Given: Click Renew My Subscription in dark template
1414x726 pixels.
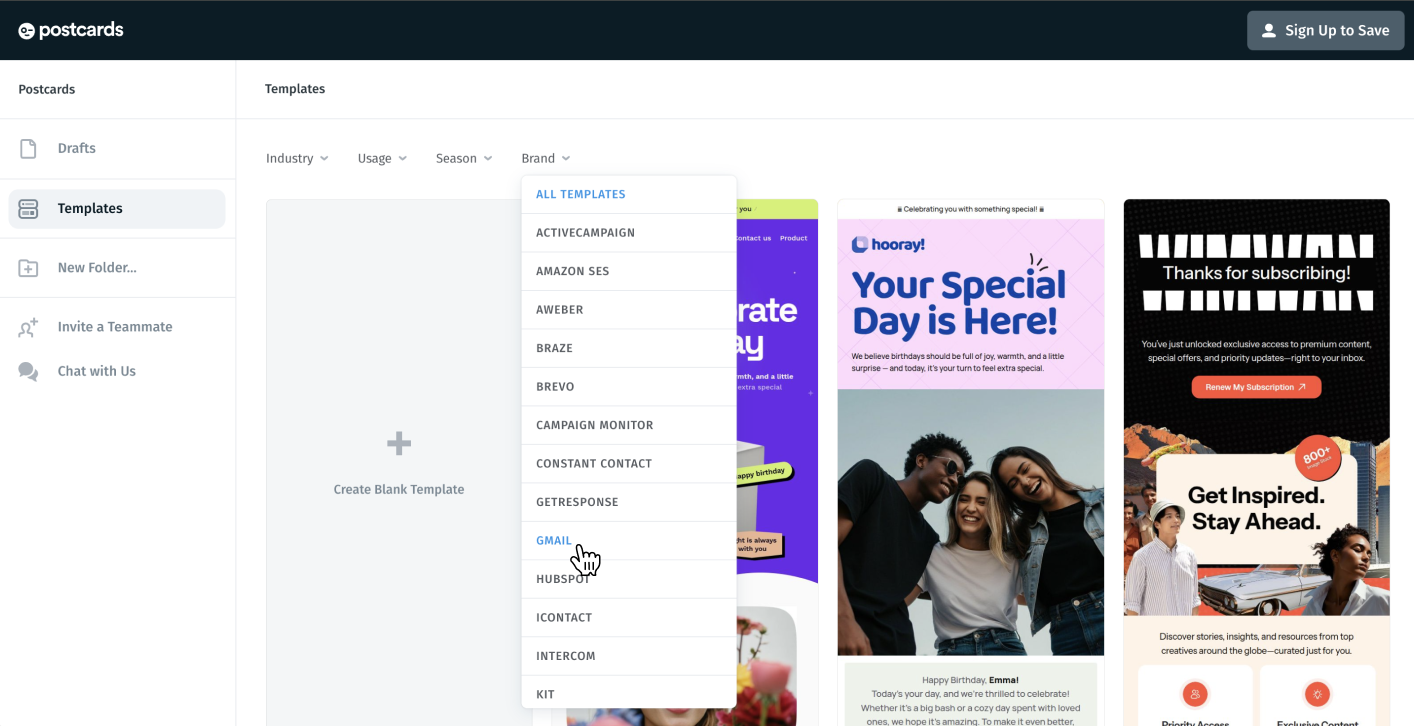Looking at the screenshot, I should click(x=1256, y=387).
